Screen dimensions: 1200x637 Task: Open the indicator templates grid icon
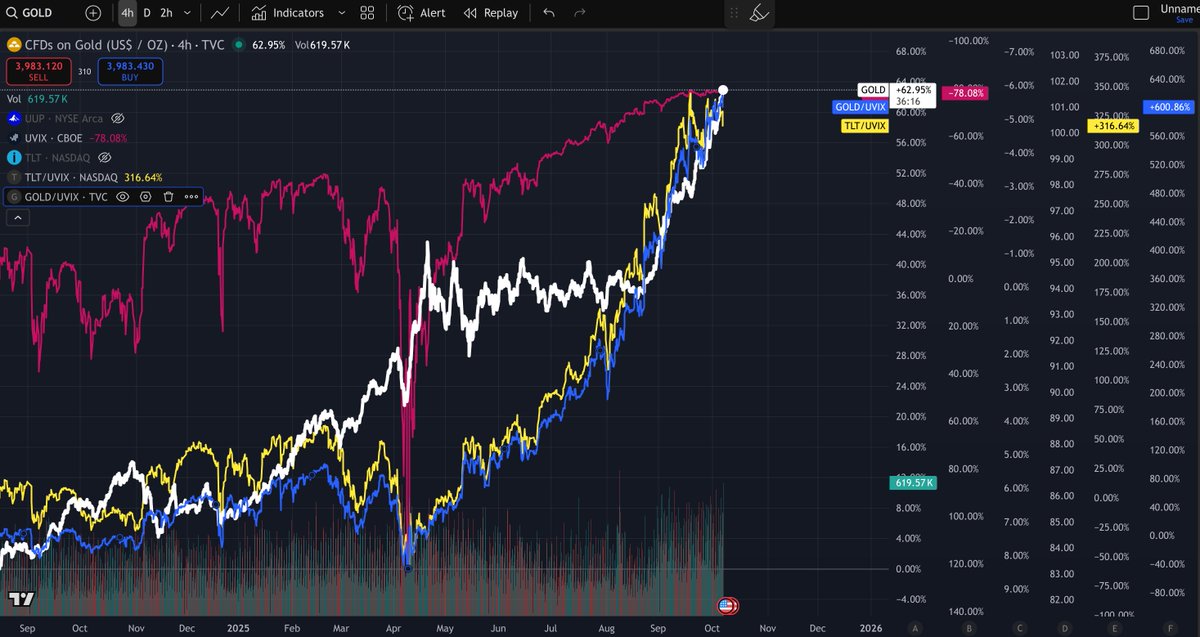[x=367, y=13]
